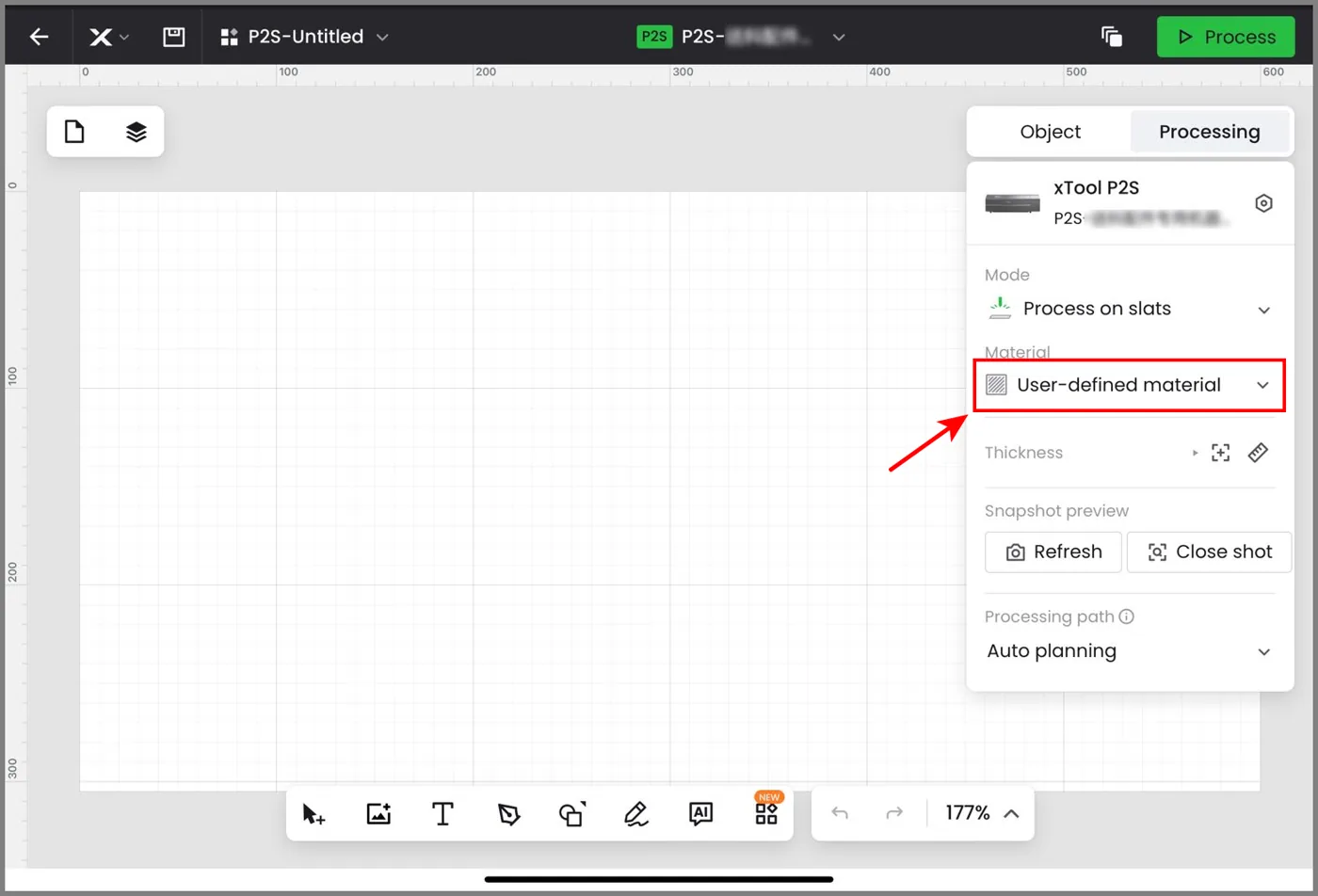The height and width of the screenshot is (896, 1318).
Task: Open the AI chat assistant icon
Action: (700, 814)
